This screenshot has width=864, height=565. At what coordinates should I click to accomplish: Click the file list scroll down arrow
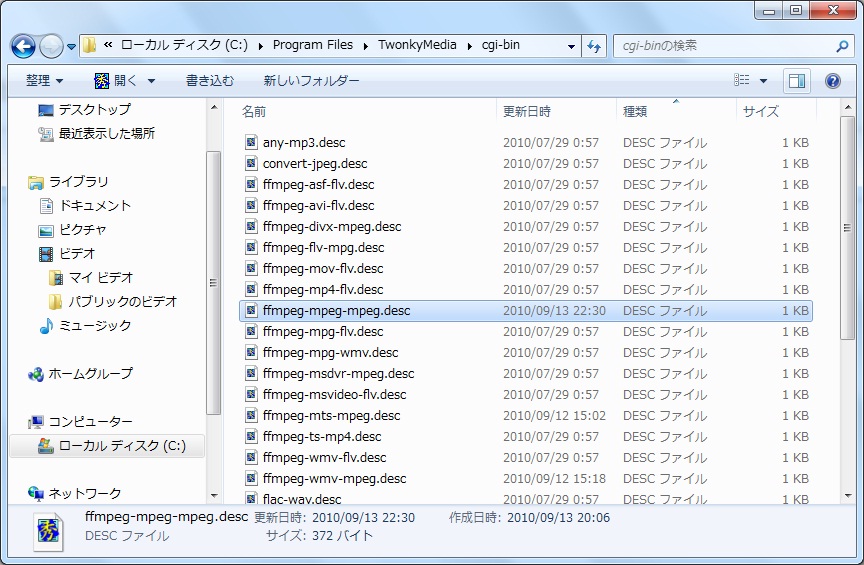point(848,496)
